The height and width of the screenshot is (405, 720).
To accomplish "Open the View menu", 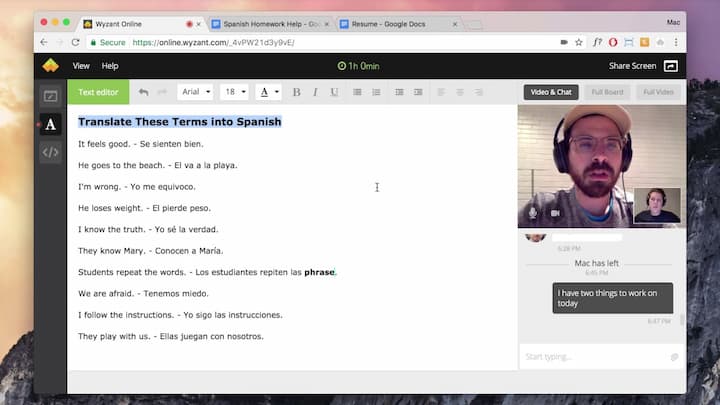I will pyautogui.click(x=81, y=66).
